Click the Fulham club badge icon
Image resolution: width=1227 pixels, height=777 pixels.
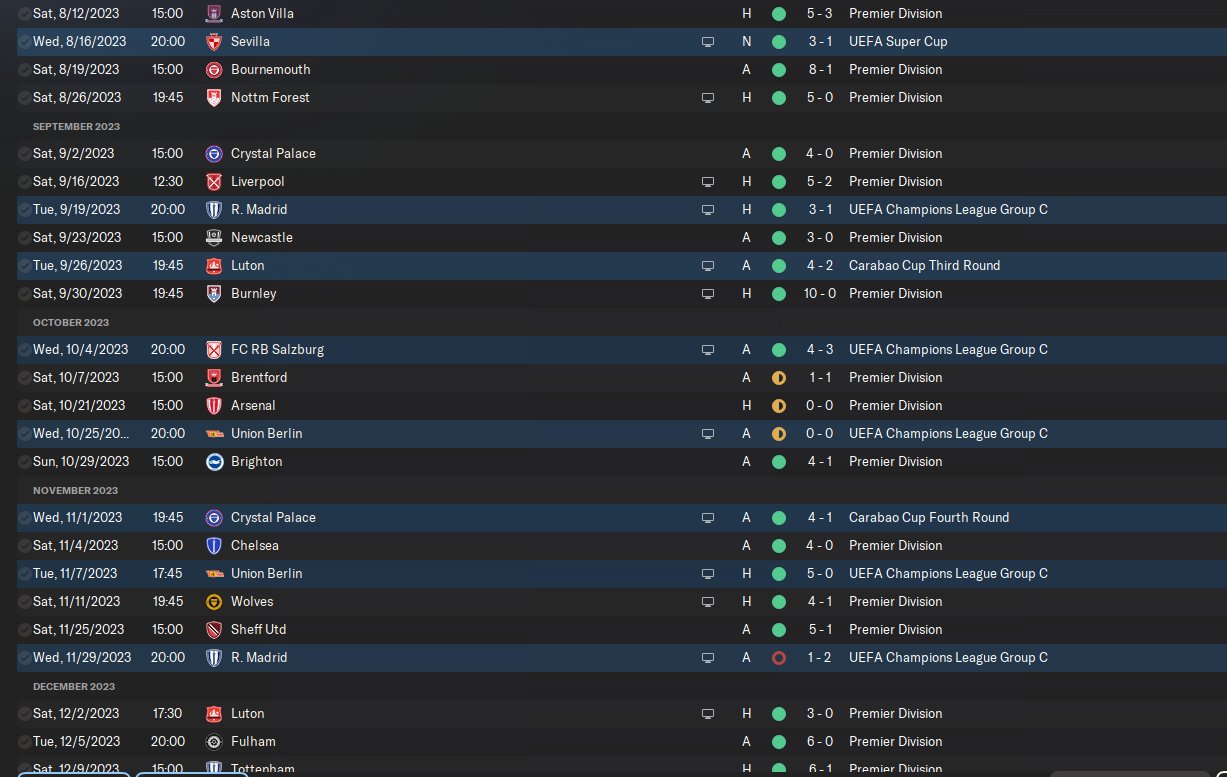[x=213, y=742]
